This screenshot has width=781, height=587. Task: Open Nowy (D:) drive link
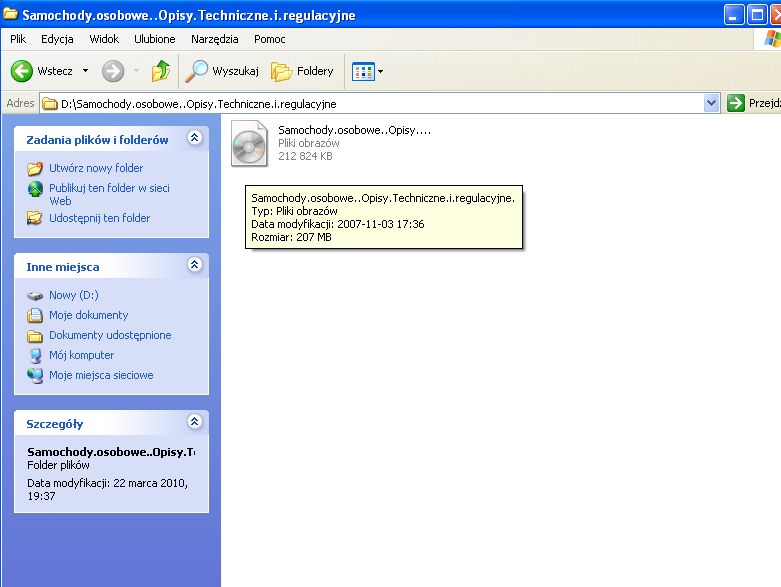coord(73,295)
